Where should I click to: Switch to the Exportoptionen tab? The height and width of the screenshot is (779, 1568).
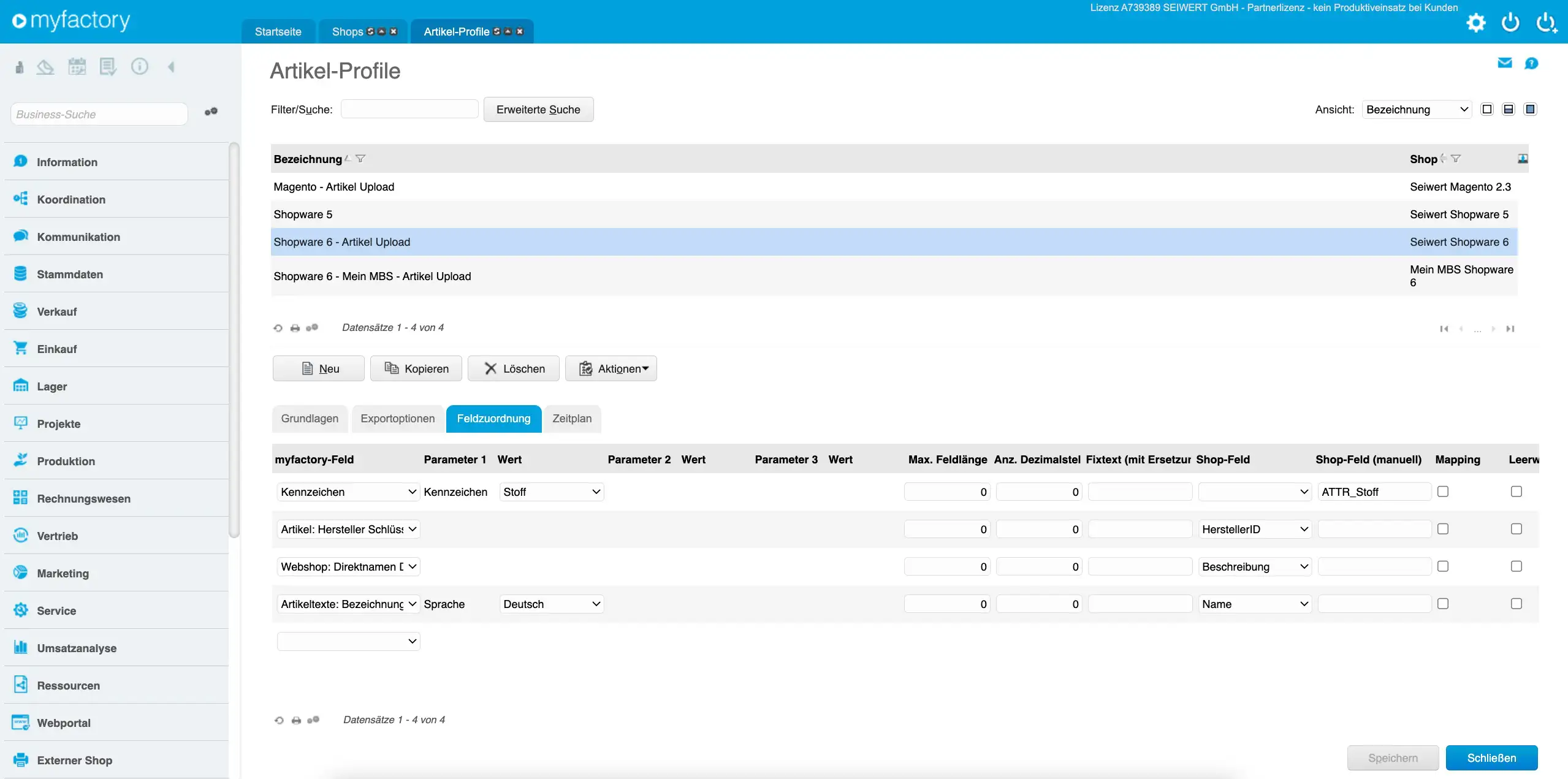[397, 419]
